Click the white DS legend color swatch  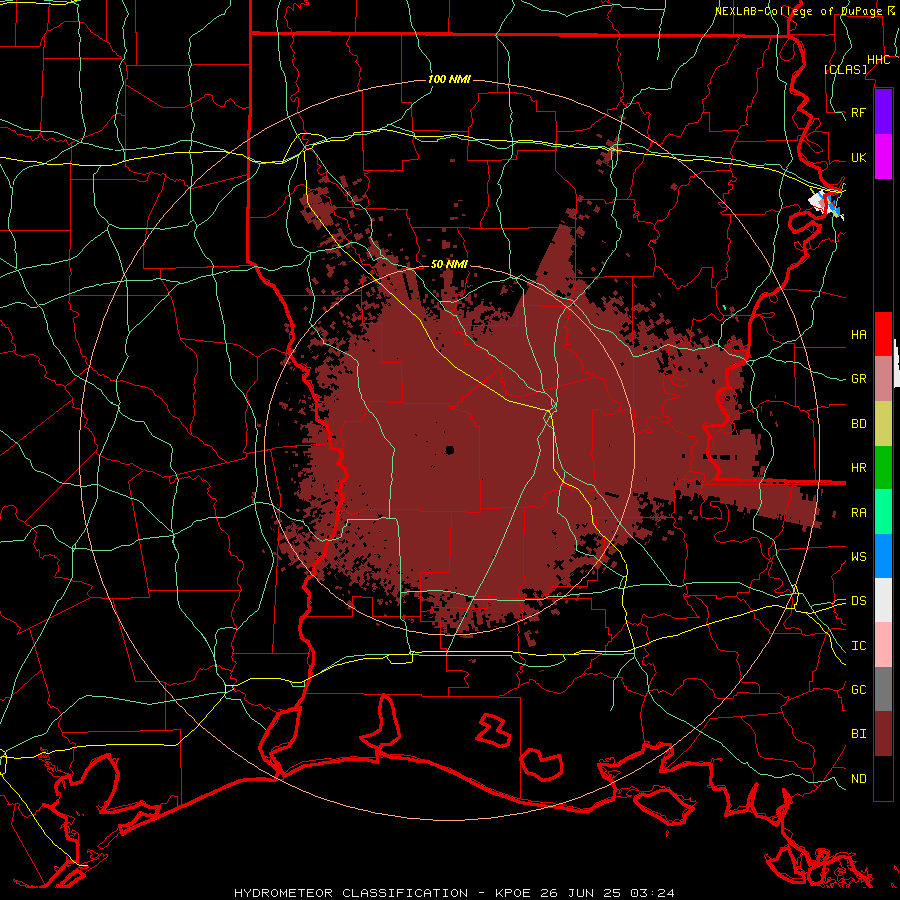(883, 600)
